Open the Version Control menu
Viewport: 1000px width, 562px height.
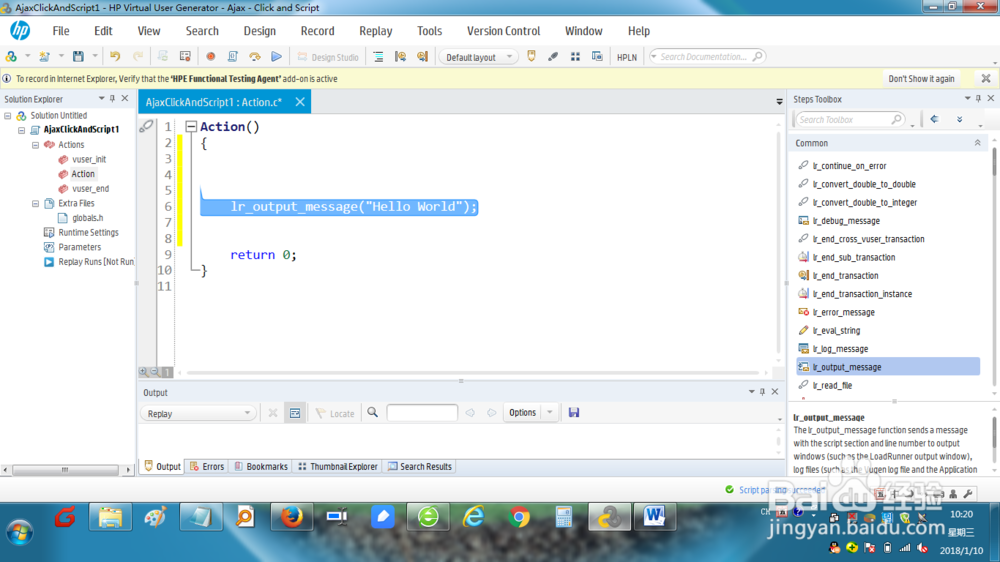click(503, 31)
